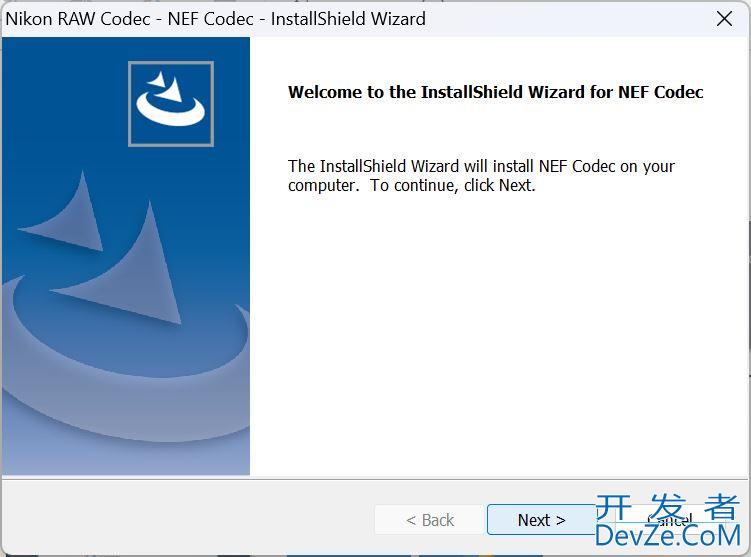This screenshot has height=557, width=751.
Task: Click the welcome heading for NEF Codec
Action: (496, 92)
